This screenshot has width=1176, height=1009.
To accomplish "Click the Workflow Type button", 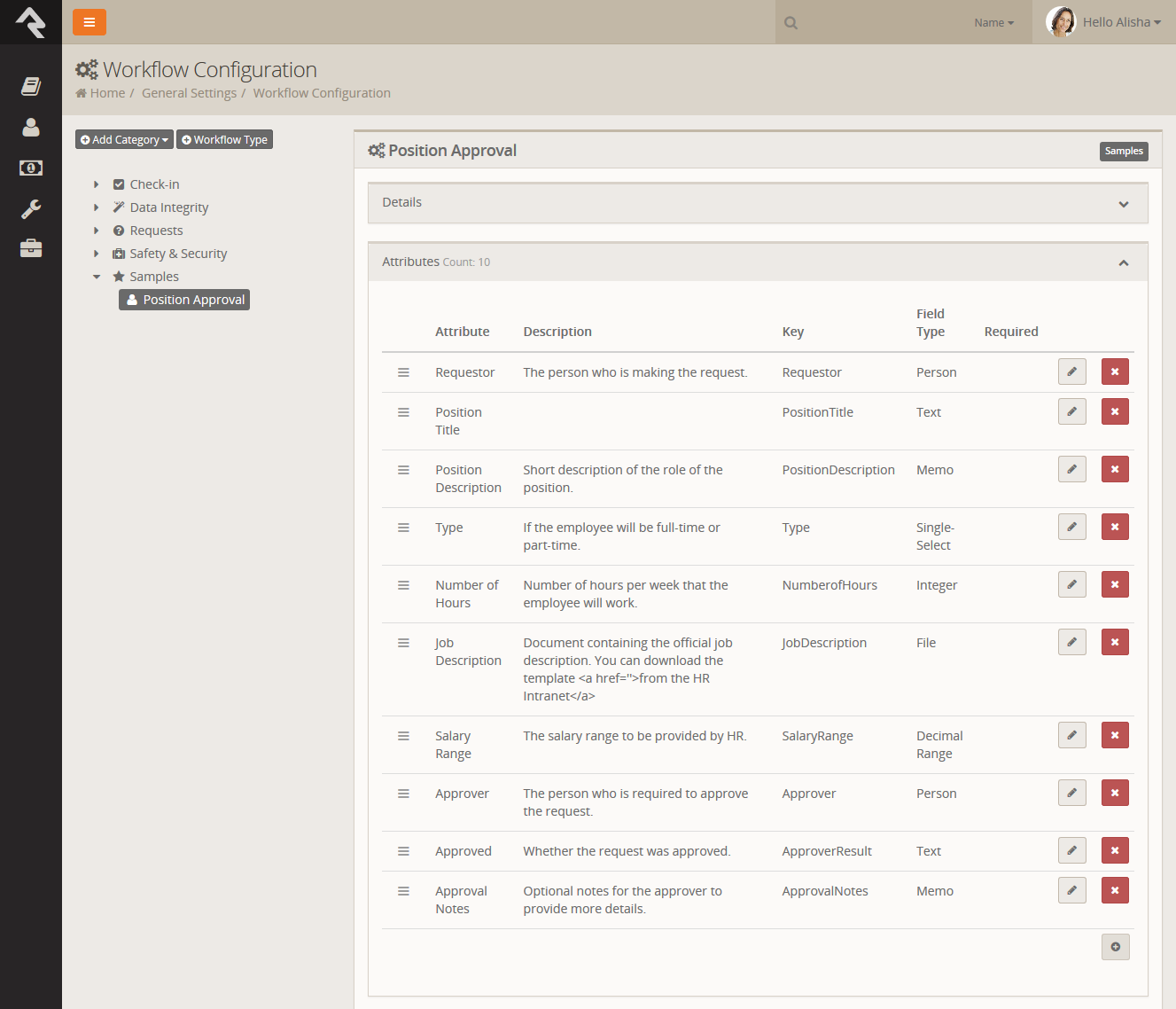I will click(225, 139).
